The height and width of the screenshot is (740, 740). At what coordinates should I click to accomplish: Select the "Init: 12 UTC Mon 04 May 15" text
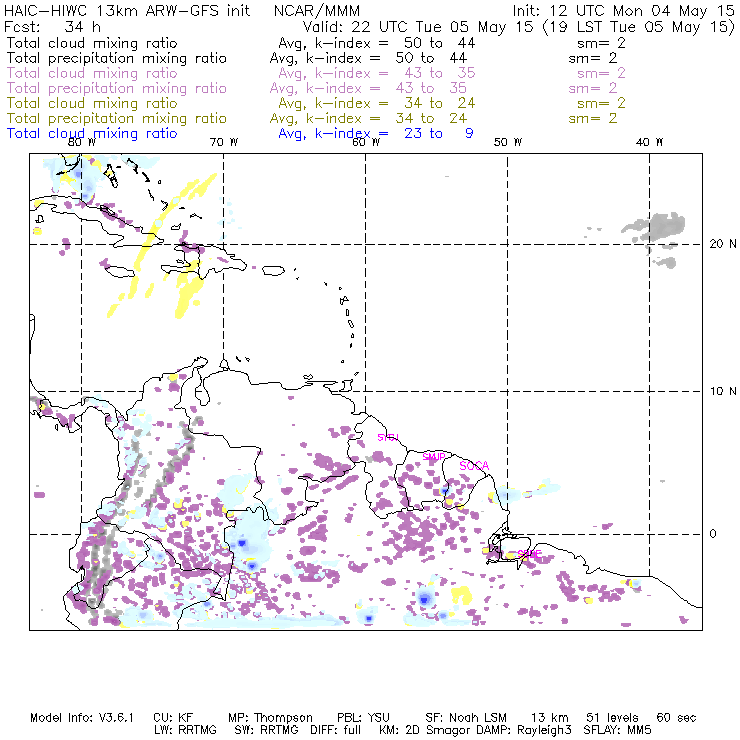click(x=623, y=11)
